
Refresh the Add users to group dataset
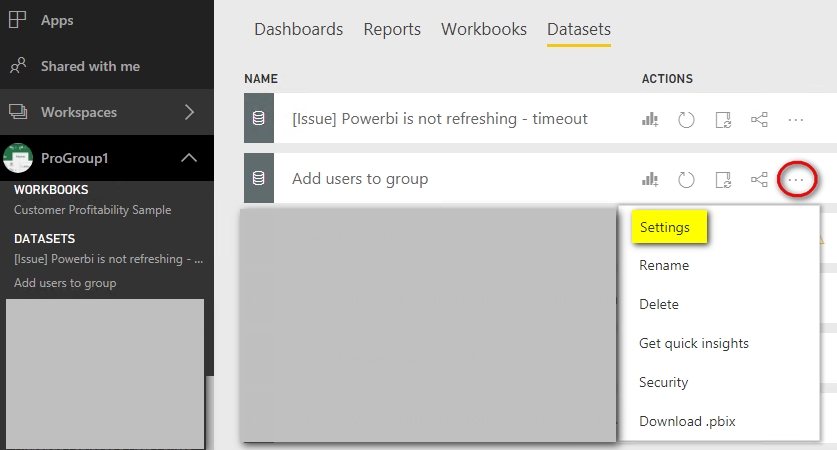click(686, 180)
